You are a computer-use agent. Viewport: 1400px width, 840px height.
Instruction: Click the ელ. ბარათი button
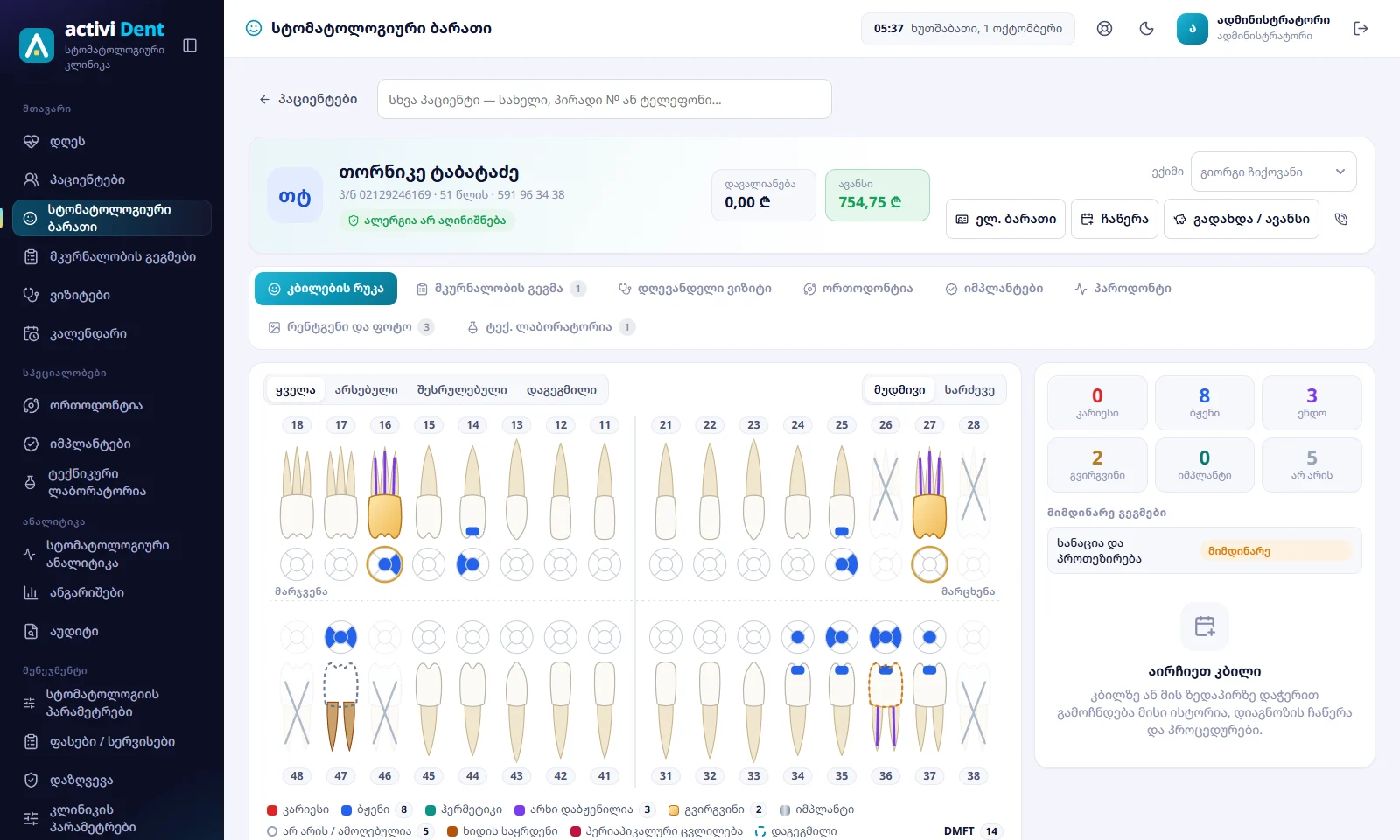pyautogui.click(x=1005, y=219)
